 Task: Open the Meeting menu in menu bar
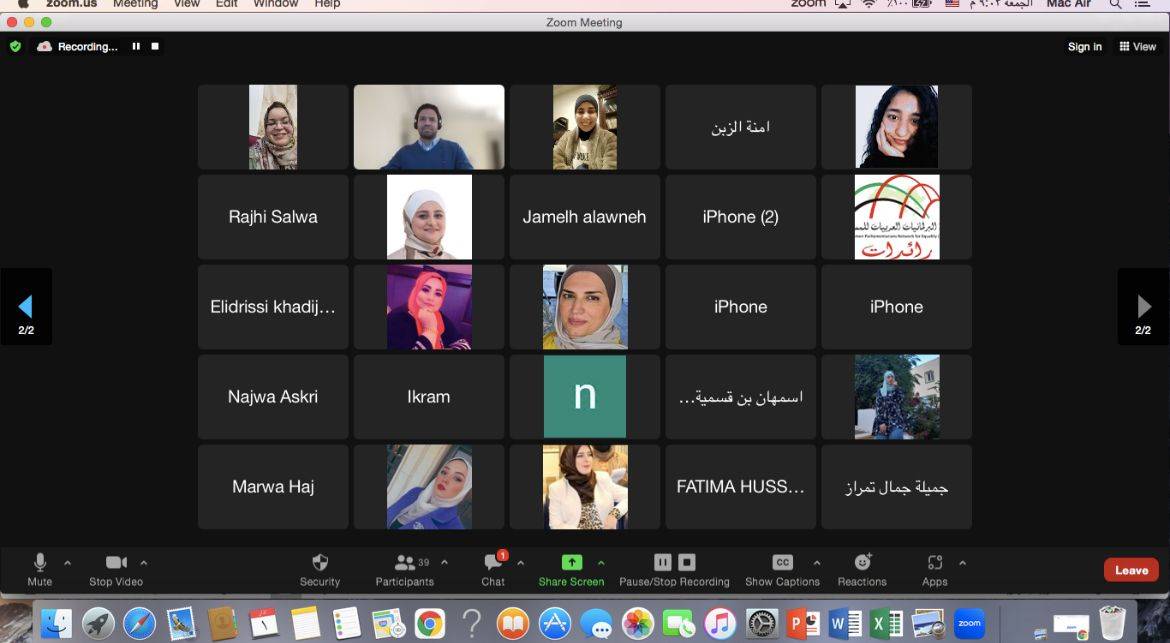point(135,4)
